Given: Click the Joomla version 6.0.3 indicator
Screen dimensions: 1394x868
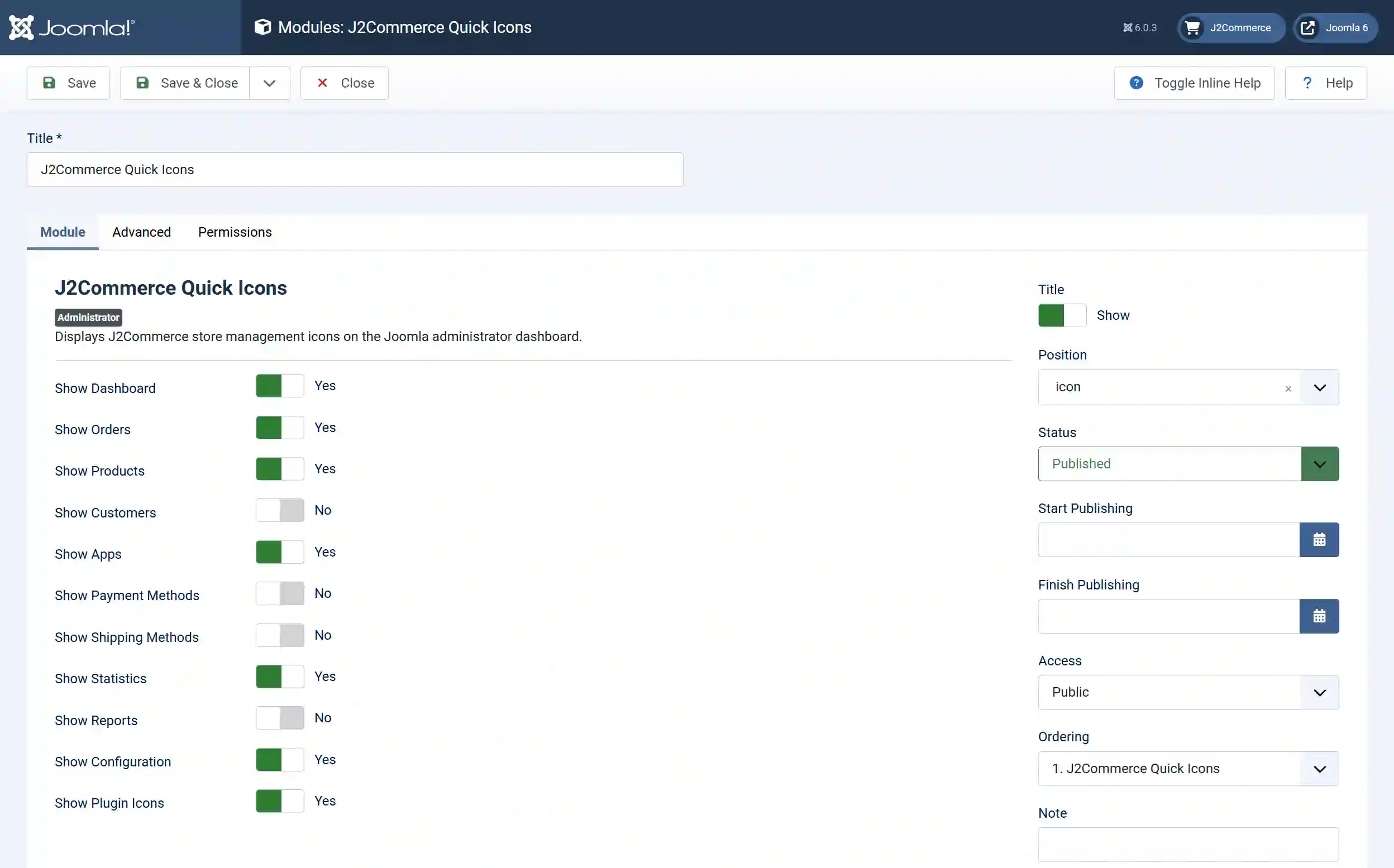Looking at the screenshot, I should 1139,27.
